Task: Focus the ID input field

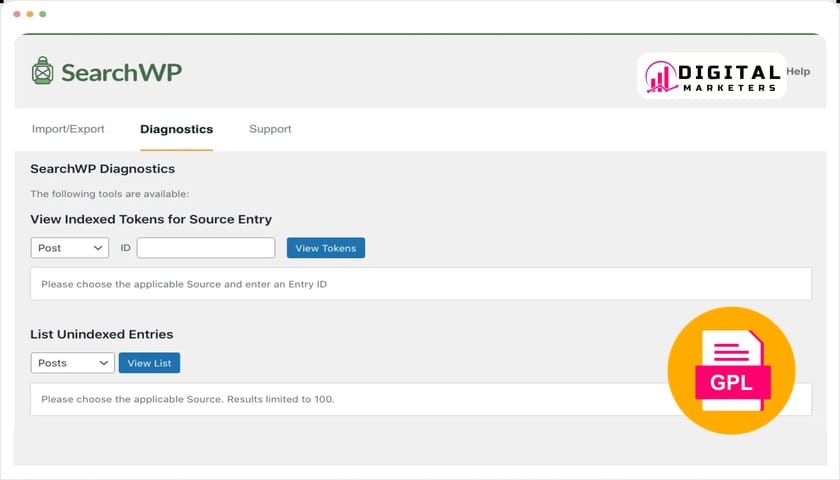Action: click(x=206, y=248)
